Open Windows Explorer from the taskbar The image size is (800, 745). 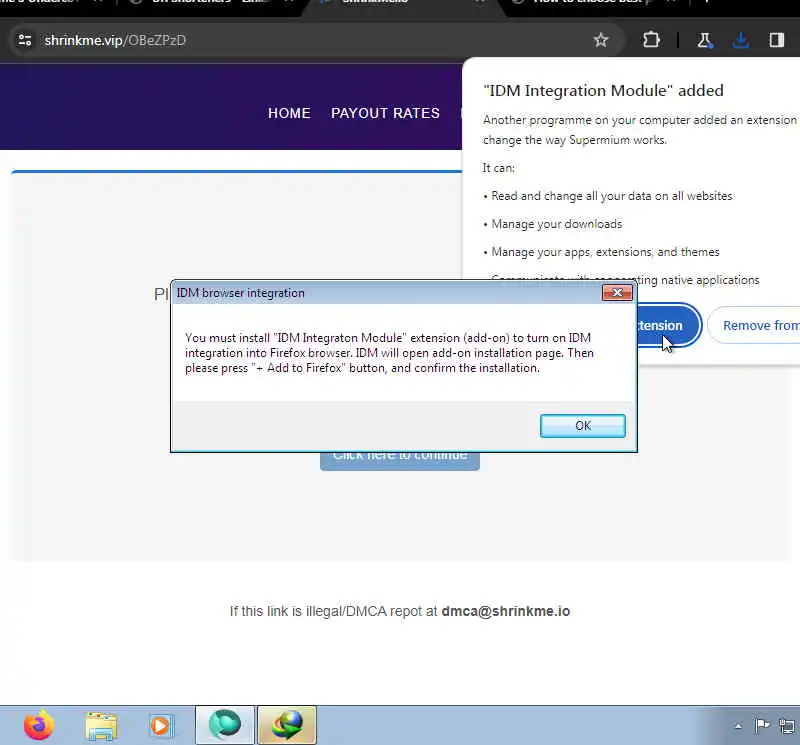pyautogui.click(x=101, y=726)
